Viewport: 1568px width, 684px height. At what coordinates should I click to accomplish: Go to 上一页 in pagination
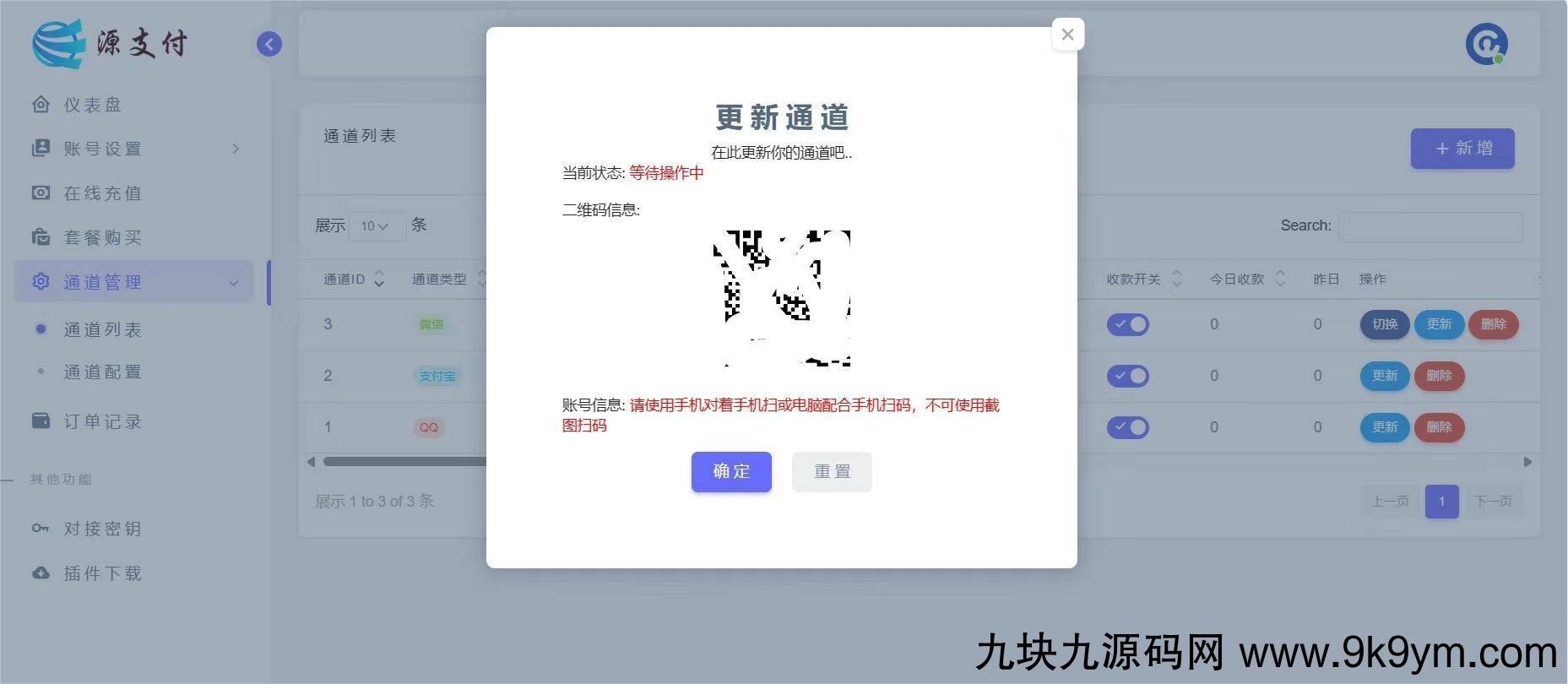pos(1390,502)
